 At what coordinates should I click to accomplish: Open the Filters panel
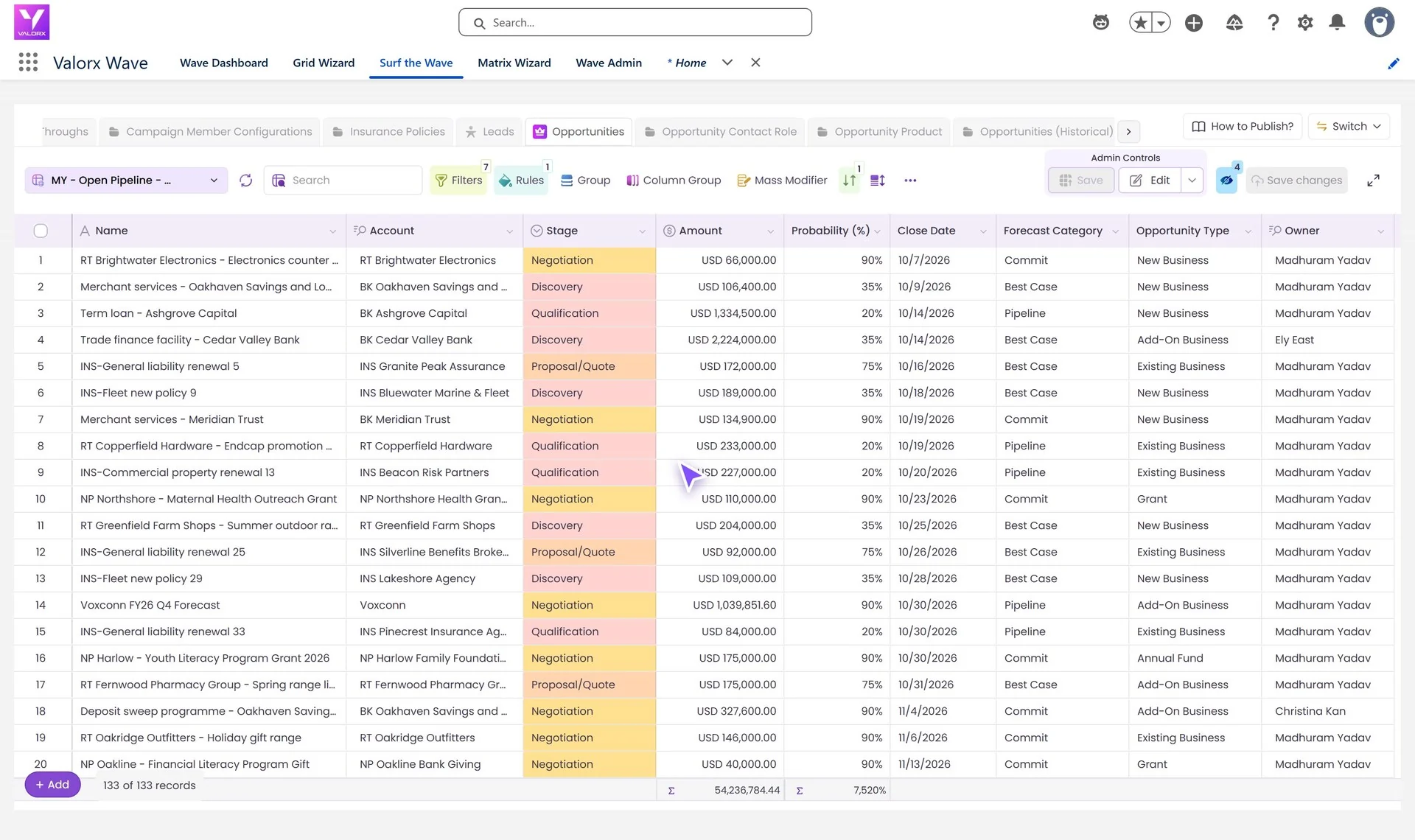tap(459, 181)
